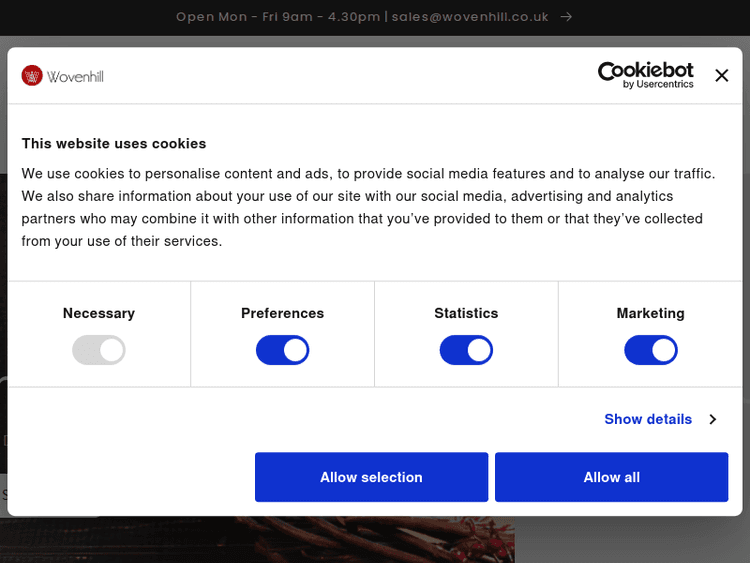Click the chevron beside Show details
Screen dimensions: 750x563
pos(712,419)
